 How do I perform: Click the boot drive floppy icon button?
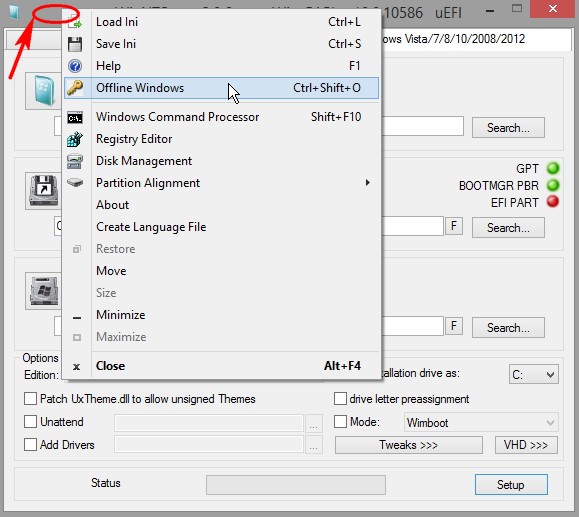pyautogui.click(x=44, y=191)
